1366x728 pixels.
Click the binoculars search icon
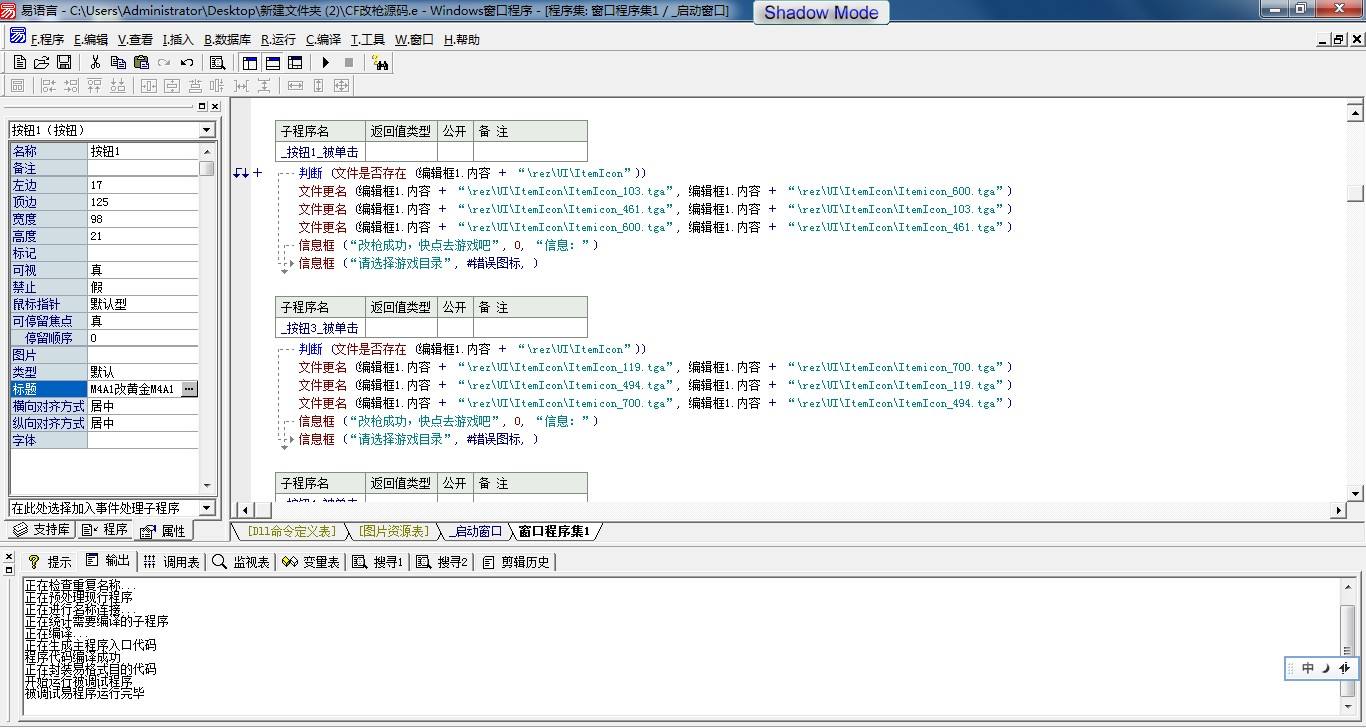(x=379, y=62)
